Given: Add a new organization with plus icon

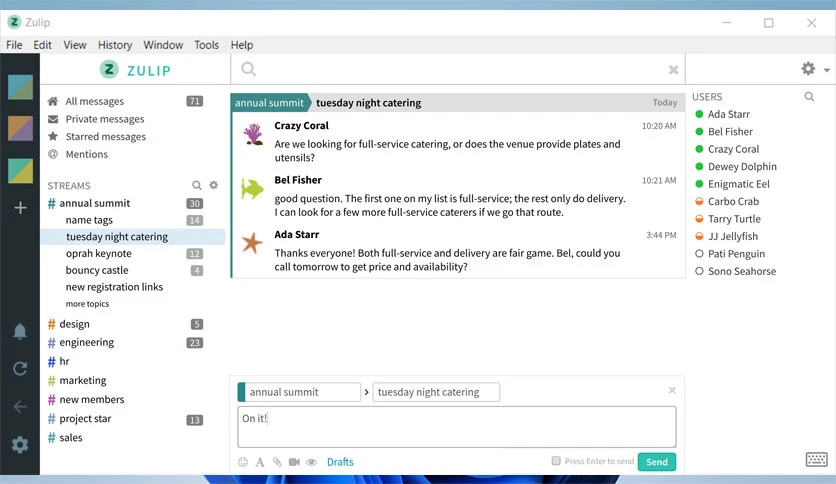Looking at the screenshot, I should (x=20, y=207).
